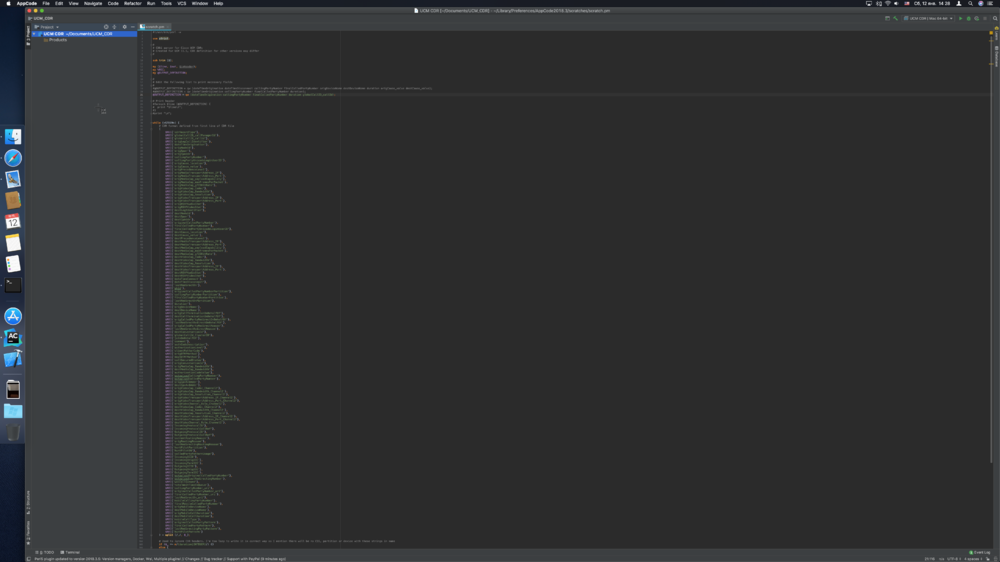
Task: Select the scratch.pm editor tab
Action: click(154, 27)
